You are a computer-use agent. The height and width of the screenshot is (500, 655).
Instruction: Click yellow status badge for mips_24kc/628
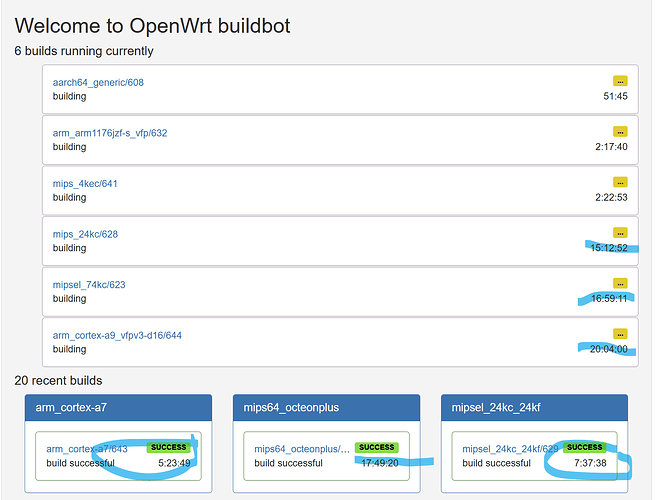(620, 233)
